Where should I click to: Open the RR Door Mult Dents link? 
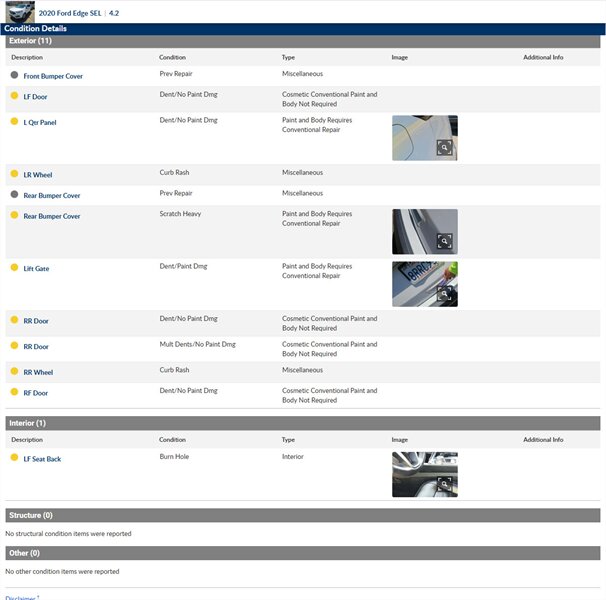36,347
